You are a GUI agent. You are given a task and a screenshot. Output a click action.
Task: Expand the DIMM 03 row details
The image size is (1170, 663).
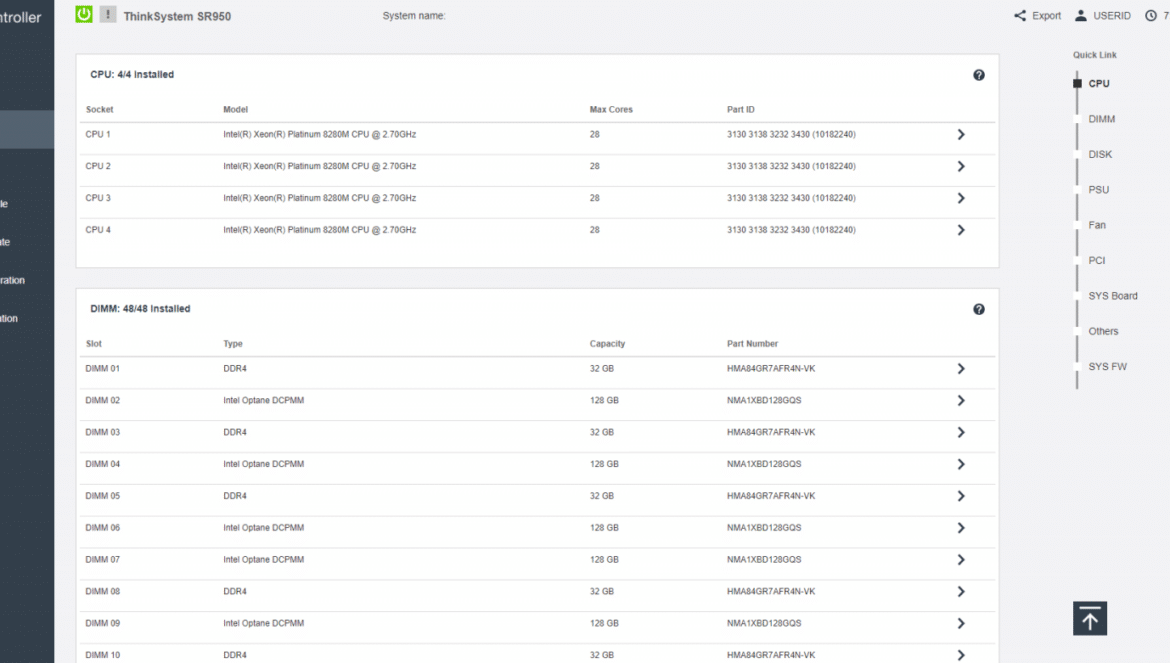point(961,433)
